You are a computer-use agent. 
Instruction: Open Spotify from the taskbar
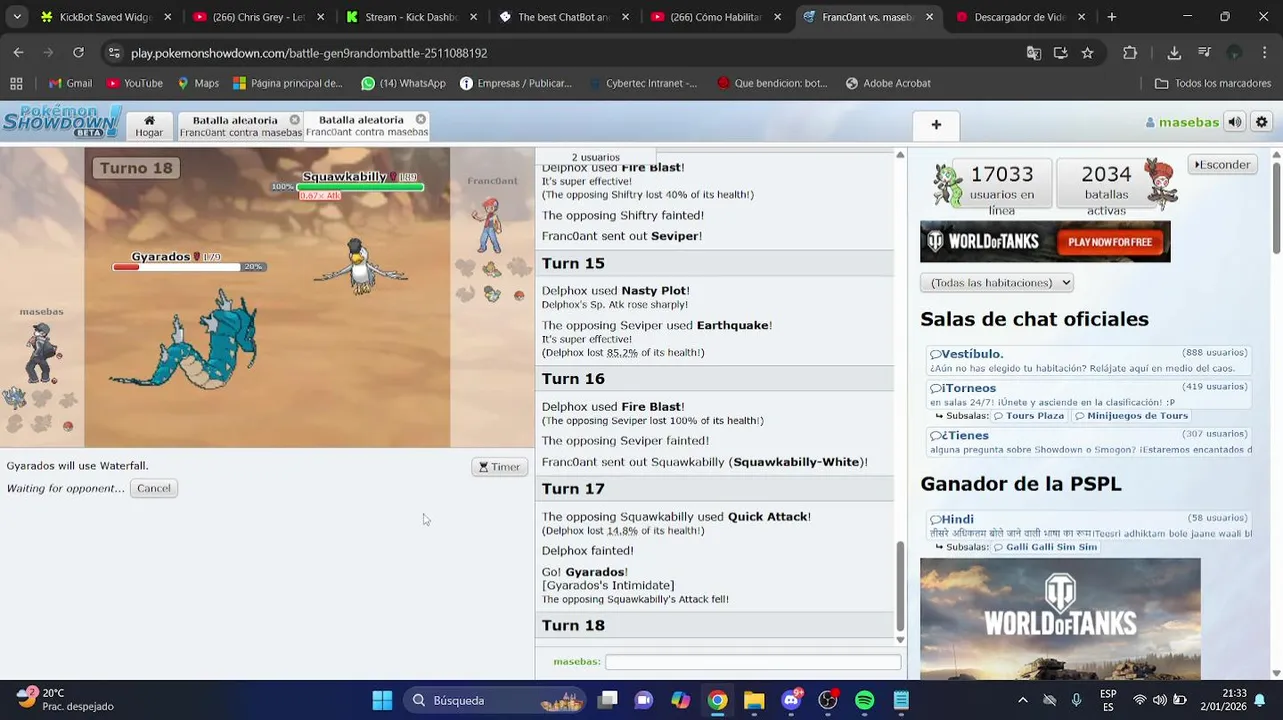[x=864, y=700]
